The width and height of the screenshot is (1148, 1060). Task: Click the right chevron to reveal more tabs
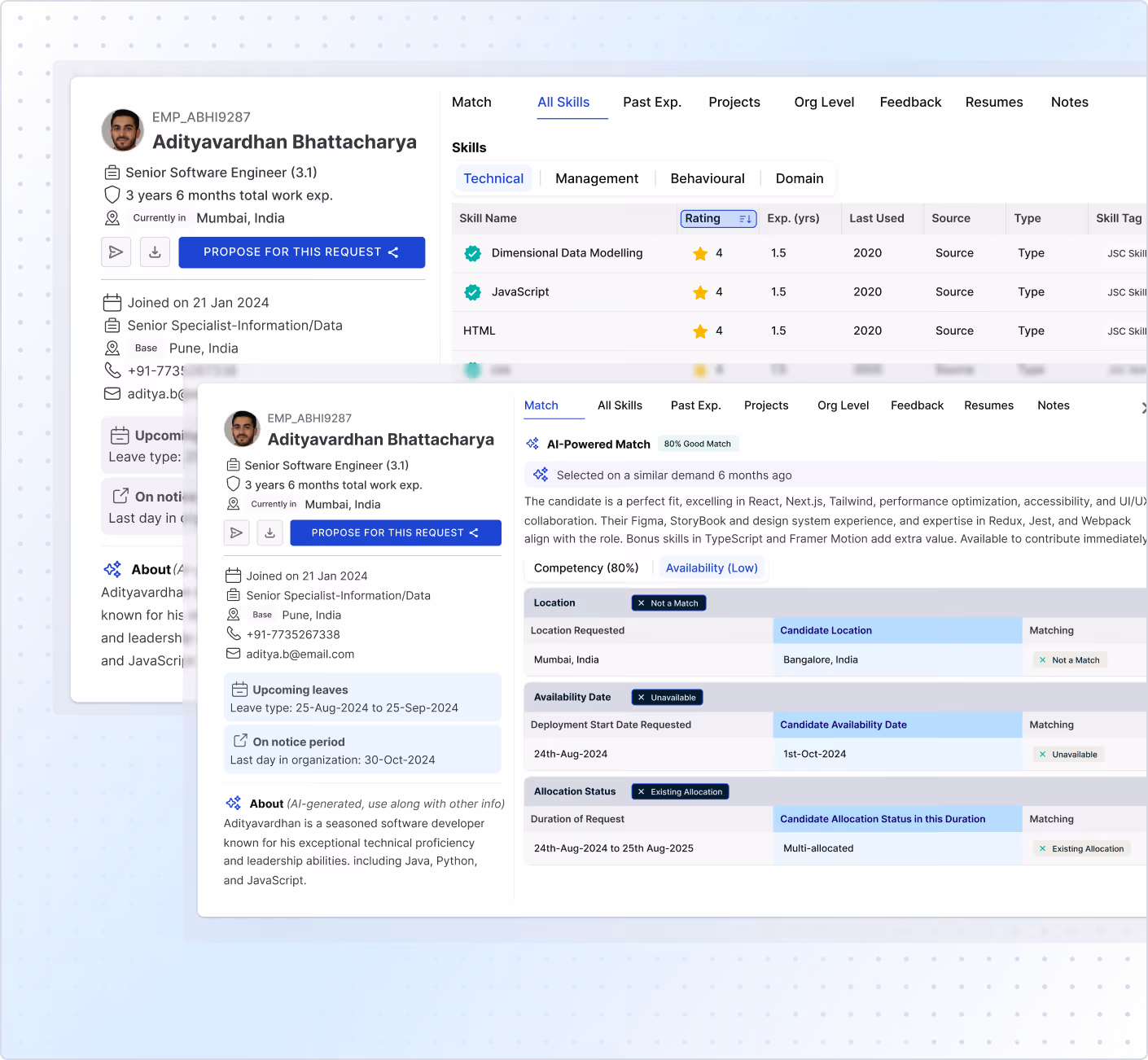point(1143,407)
